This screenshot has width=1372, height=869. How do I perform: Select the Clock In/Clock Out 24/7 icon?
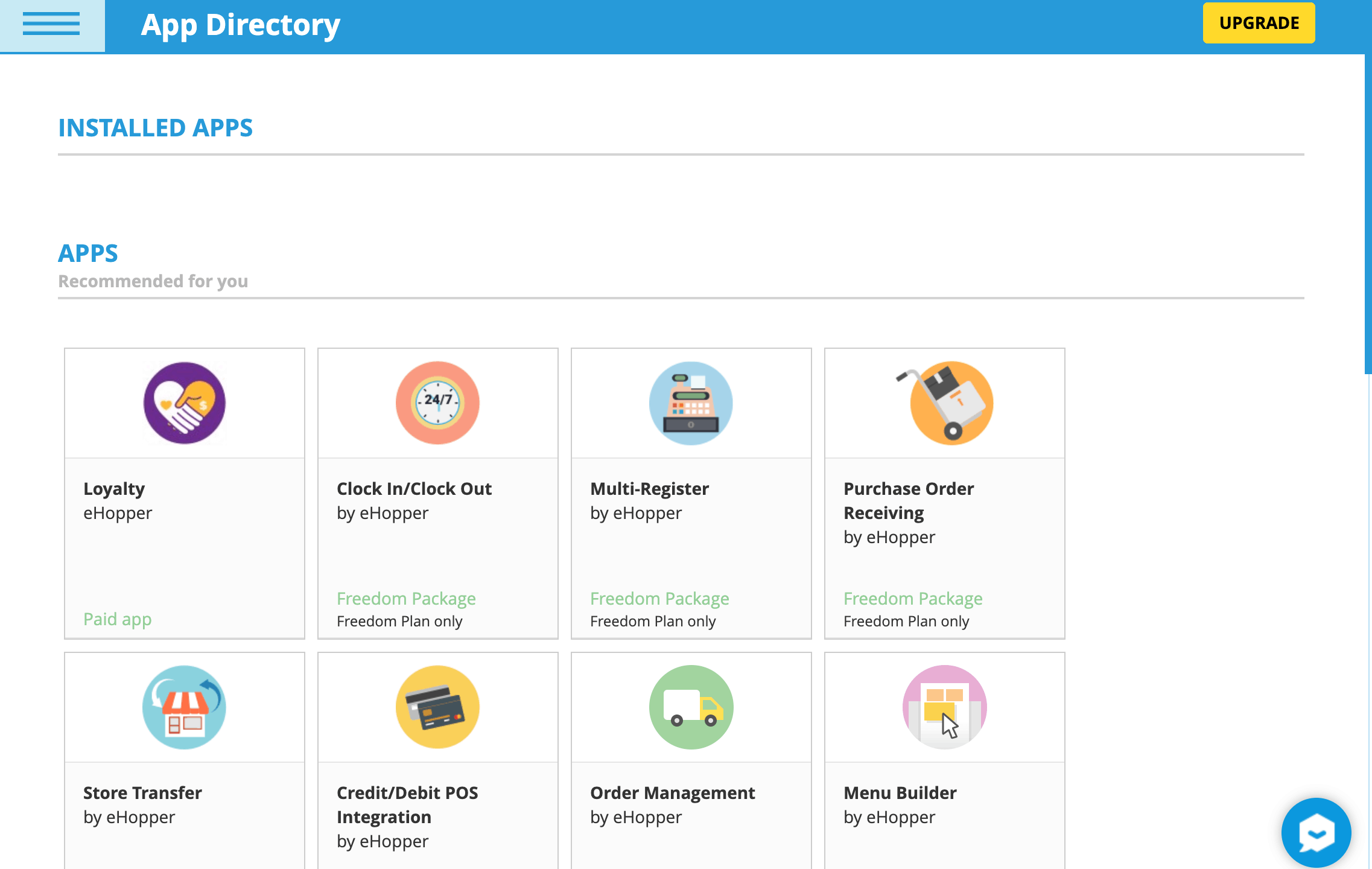coord(438,403)
